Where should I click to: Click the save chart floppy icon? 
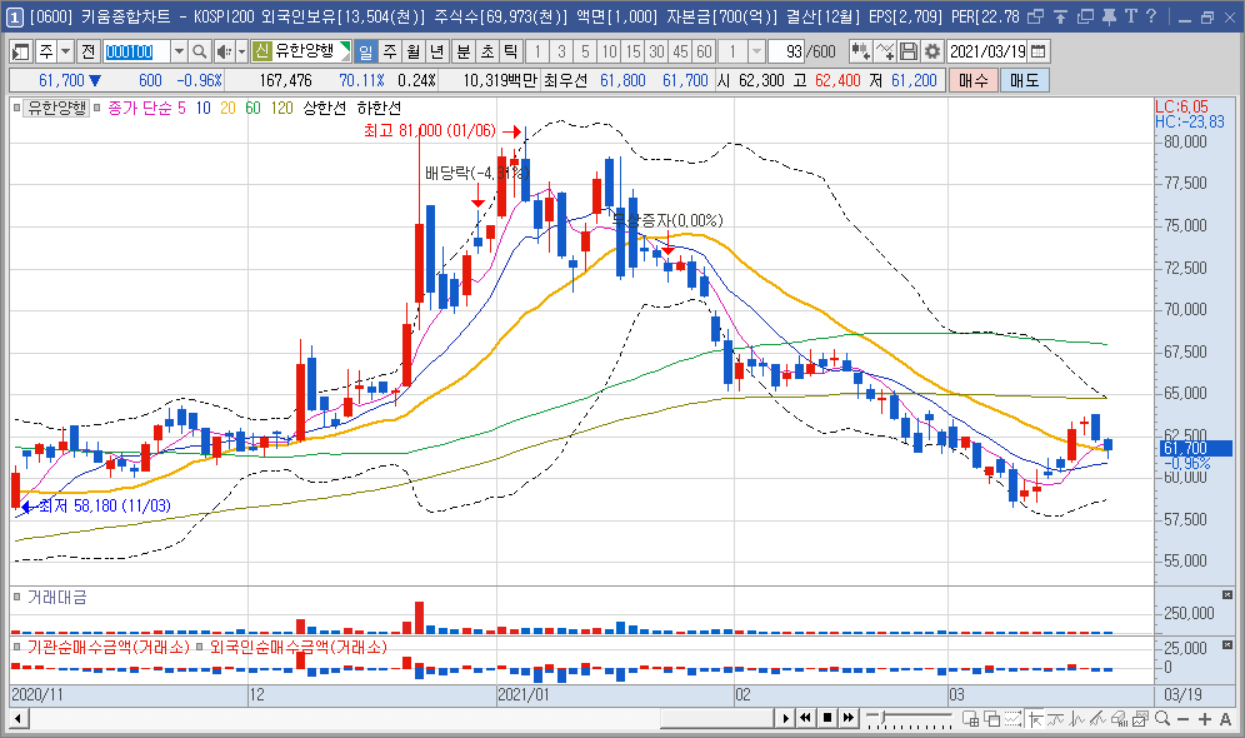tap(908, 51)
